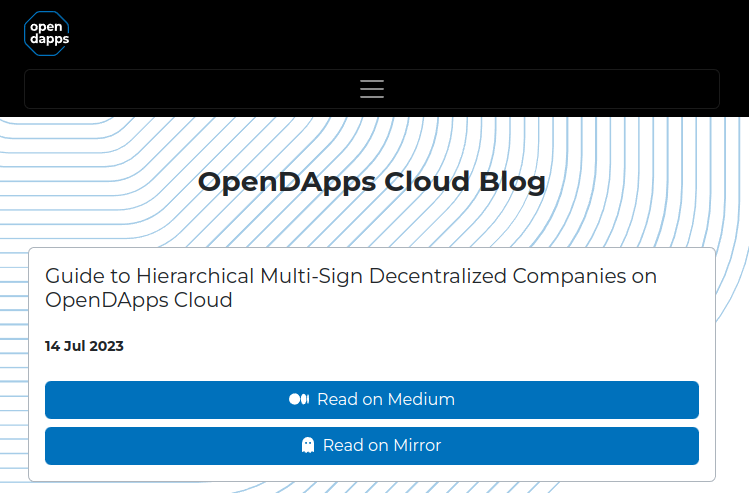
Task: Click the article title 'Guide to Hierarchical Multi-Sign Decentralized Companies'
Action: (x=351, y=288)
